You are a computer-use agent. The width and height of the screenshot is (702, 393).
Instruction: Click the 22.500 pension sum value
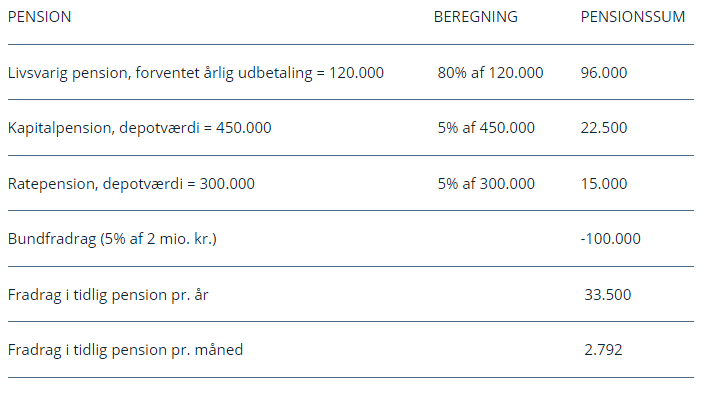tap(604, 128)
